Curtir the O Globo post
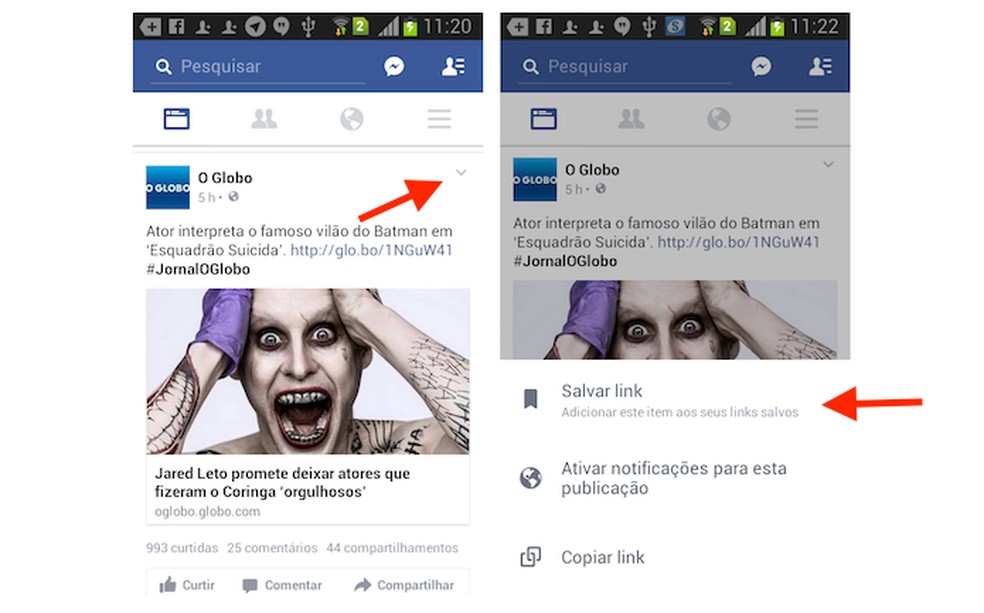 click(x=186, y=585)
